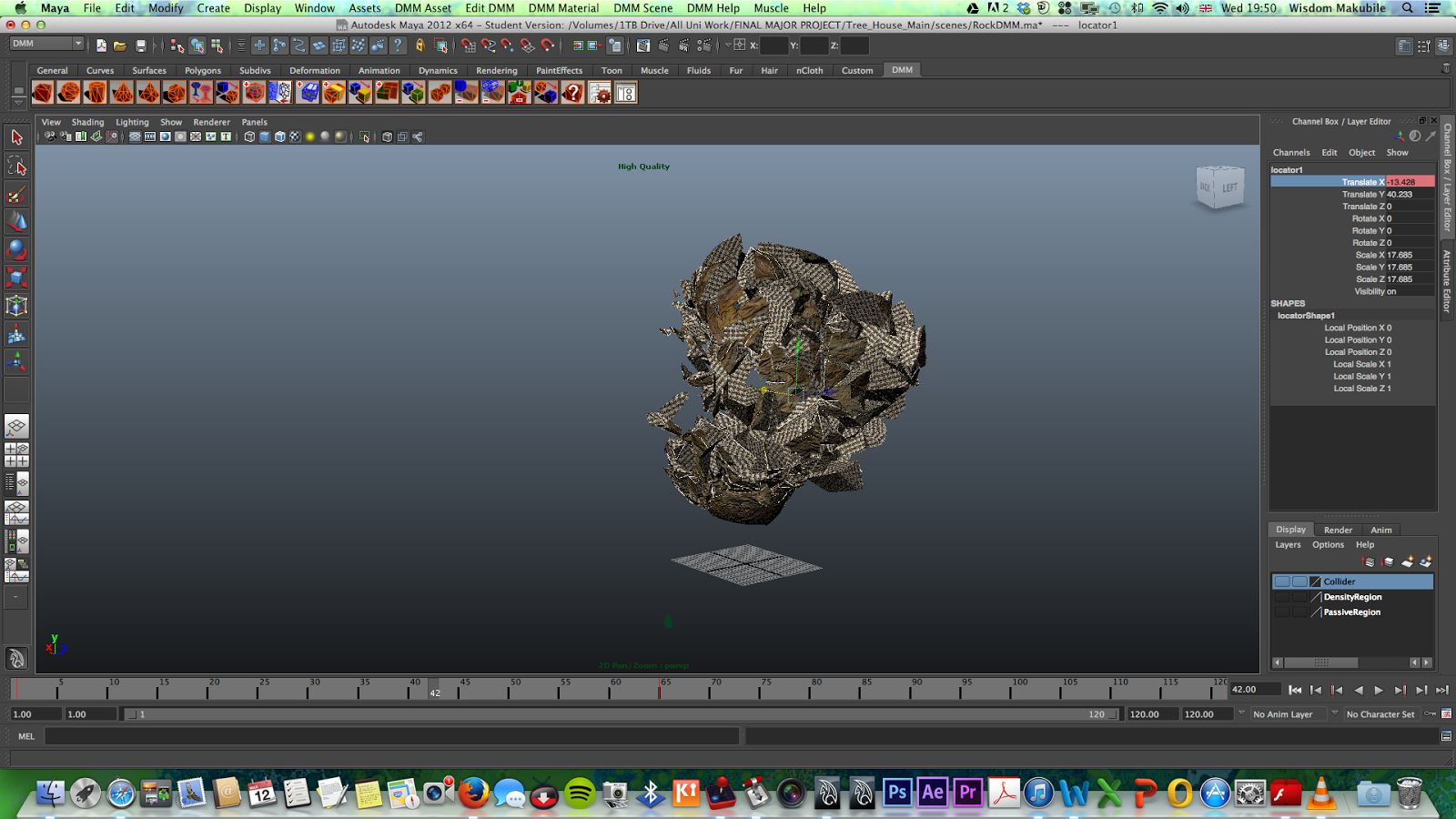
Task: Toggle visibility box of DensityRegion layer
Action: [x=1282, y=597]
